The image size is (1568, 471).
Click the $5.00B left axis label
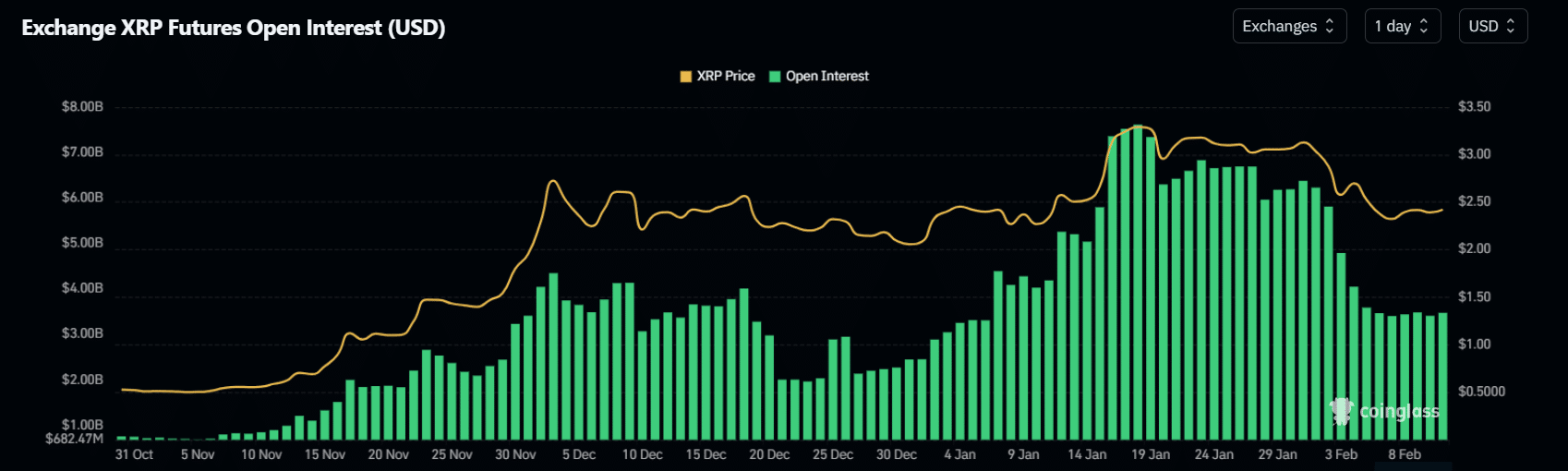[x=82, y=243]
